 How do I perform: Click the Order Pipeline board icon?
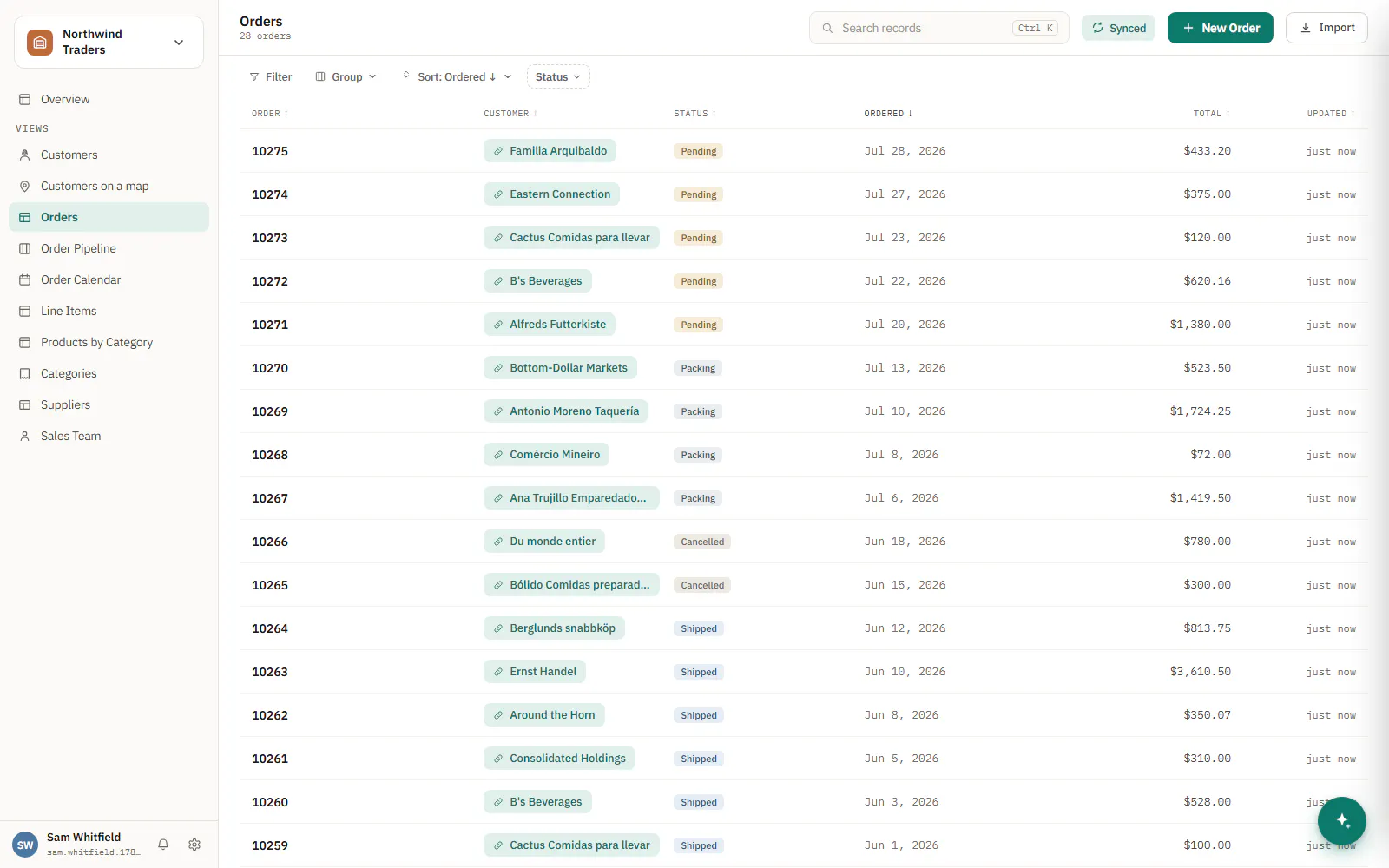click(x=25, y=248)
